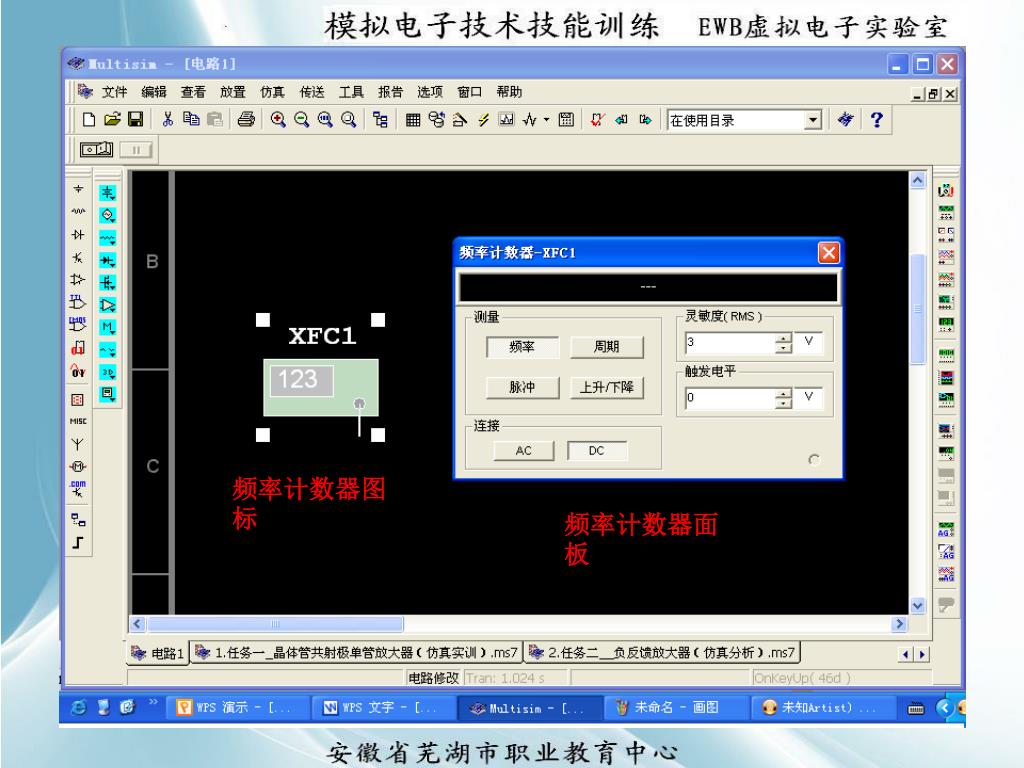The height and width of the screenshot is (768, 1024).
Task: Click the grapher waveform analysis icon
Action: click(x=506, y=120)
